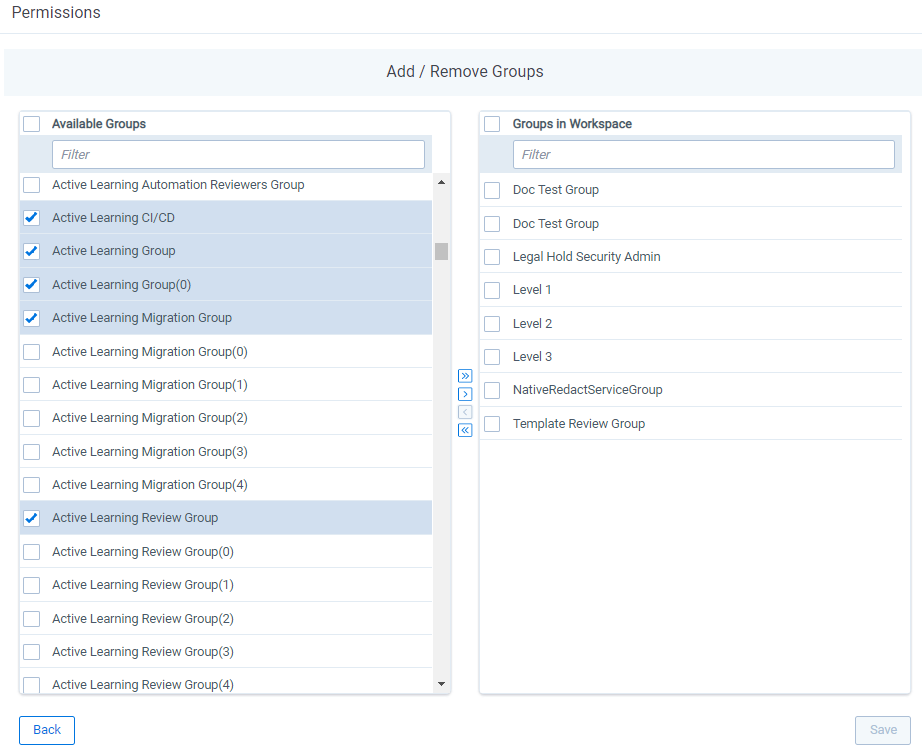The height and width of the screenshot is (747, 922).
Task: Select the NativeRedactServiceGroup row
Action: (690, 389)
